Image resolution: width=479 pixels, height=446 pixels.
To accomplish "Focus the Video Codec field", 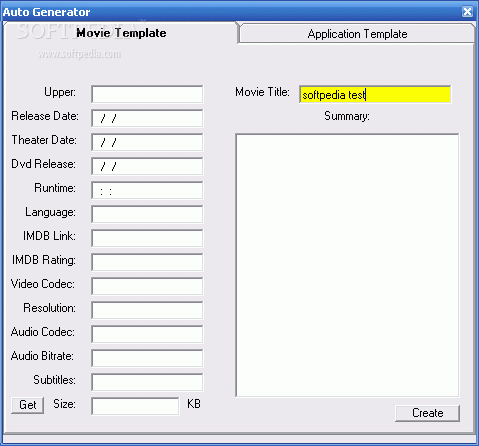I will tap(147, 286).
